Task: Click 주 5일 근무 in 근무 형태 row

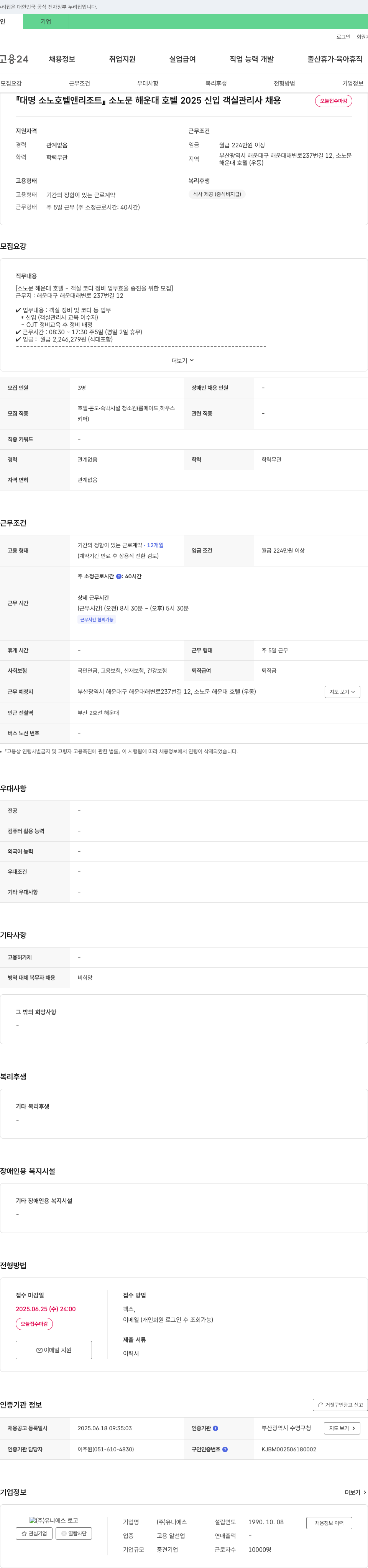Action: click(x=275, y=650)
